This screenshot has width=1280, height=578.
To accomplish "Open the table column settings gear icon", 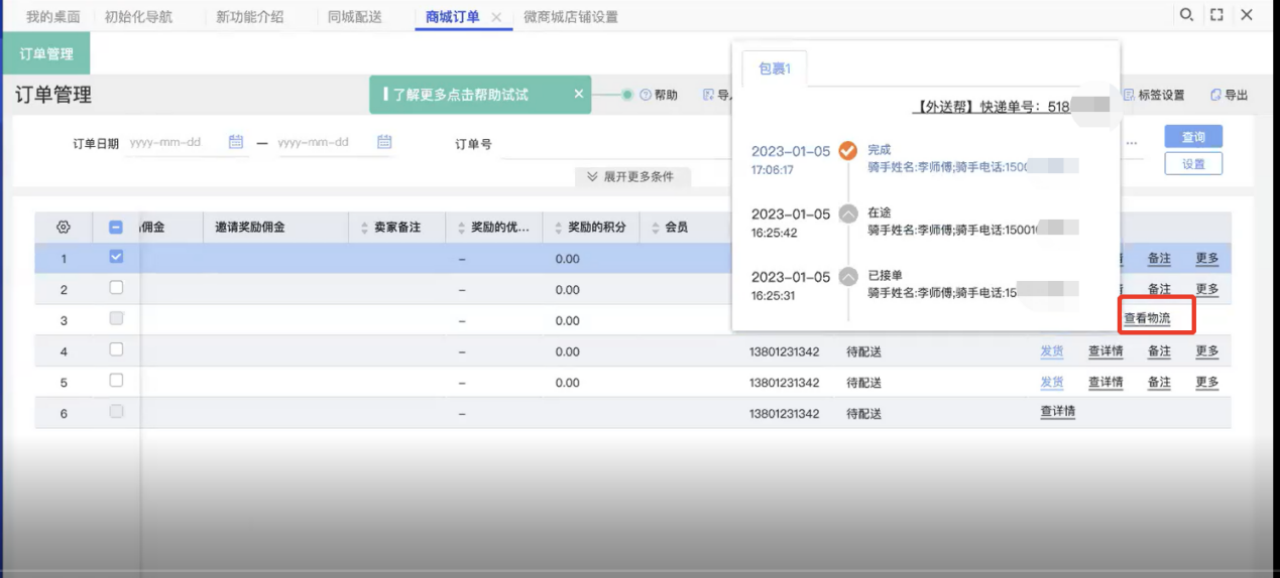I will (63, 227).
